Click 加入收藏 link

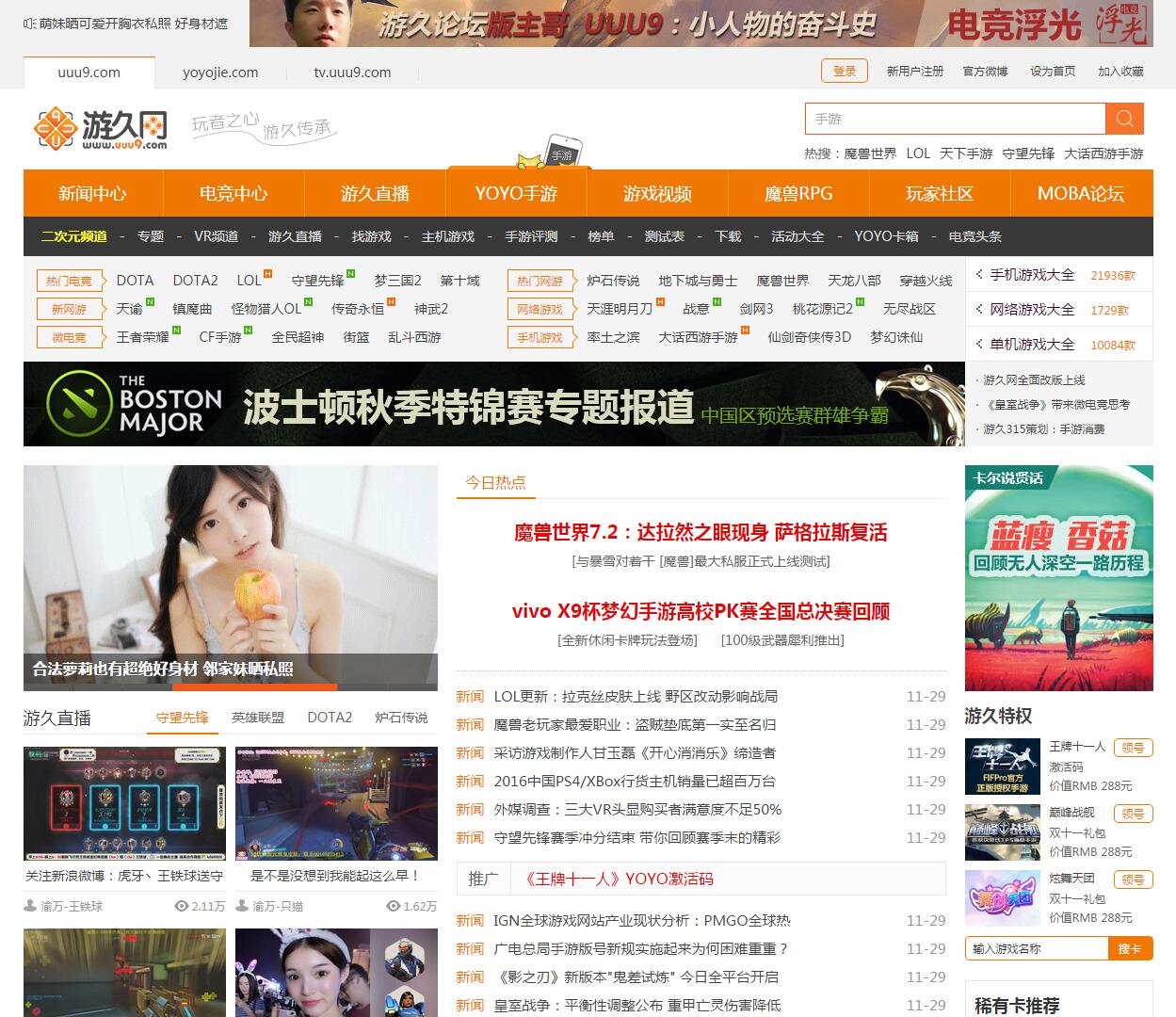(x=1120, y=72)
